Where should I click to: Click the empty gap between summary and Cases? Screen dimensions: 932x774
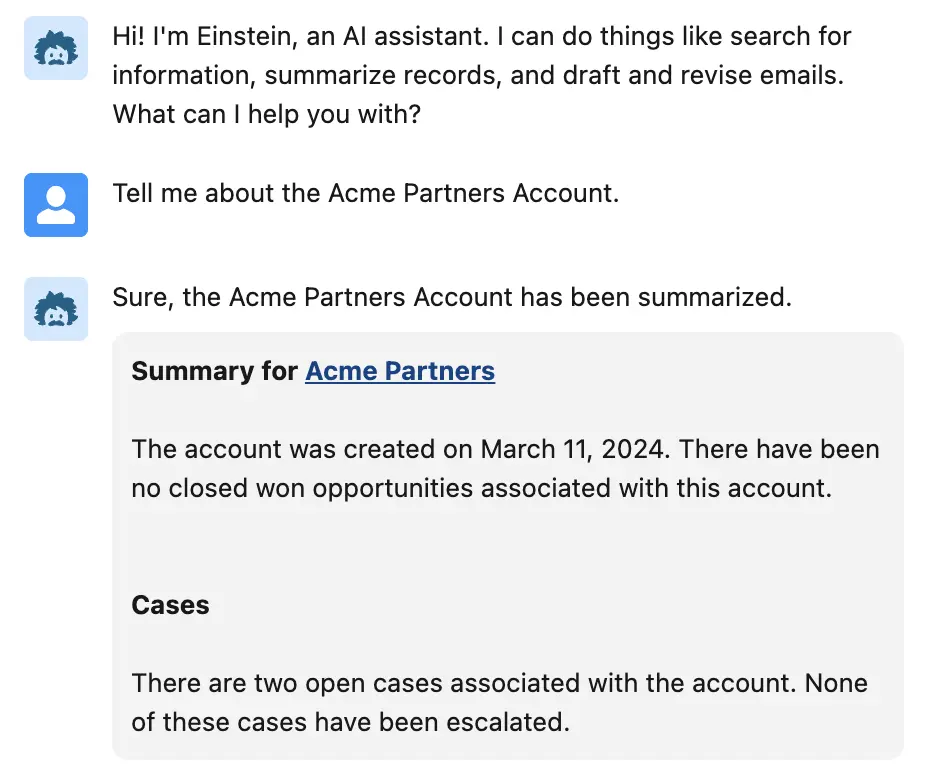point(506,548)
